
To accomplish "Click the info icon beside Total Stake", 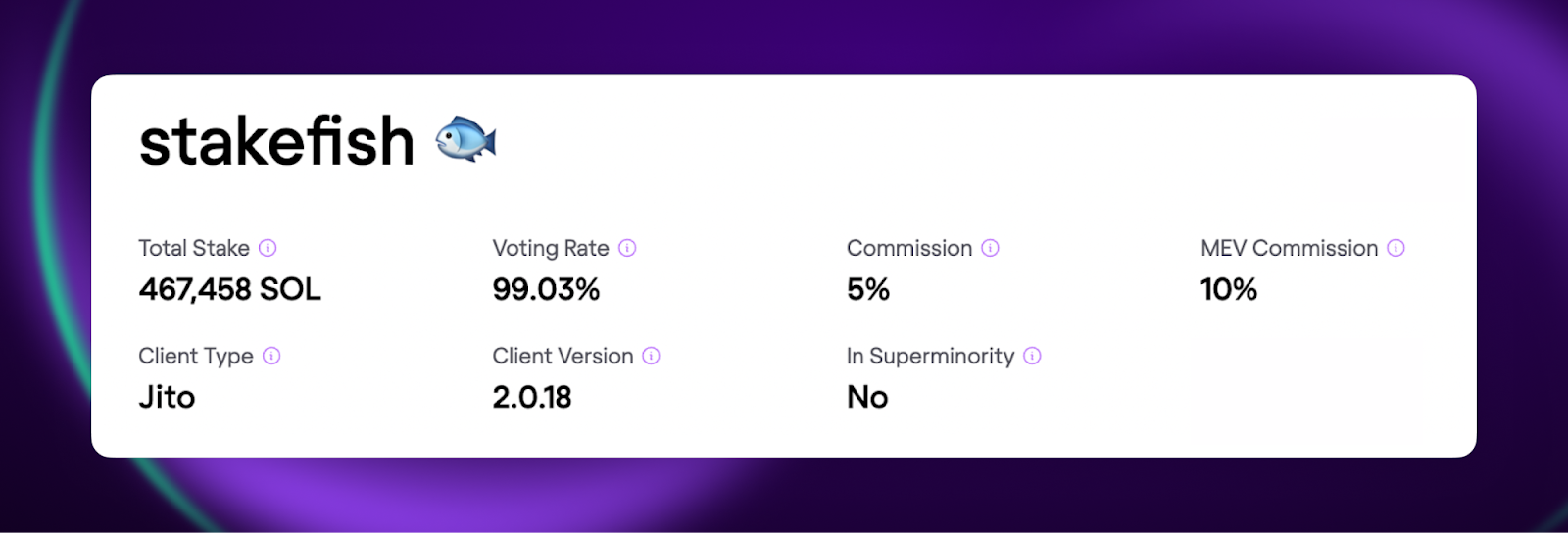I will (268, 248).
